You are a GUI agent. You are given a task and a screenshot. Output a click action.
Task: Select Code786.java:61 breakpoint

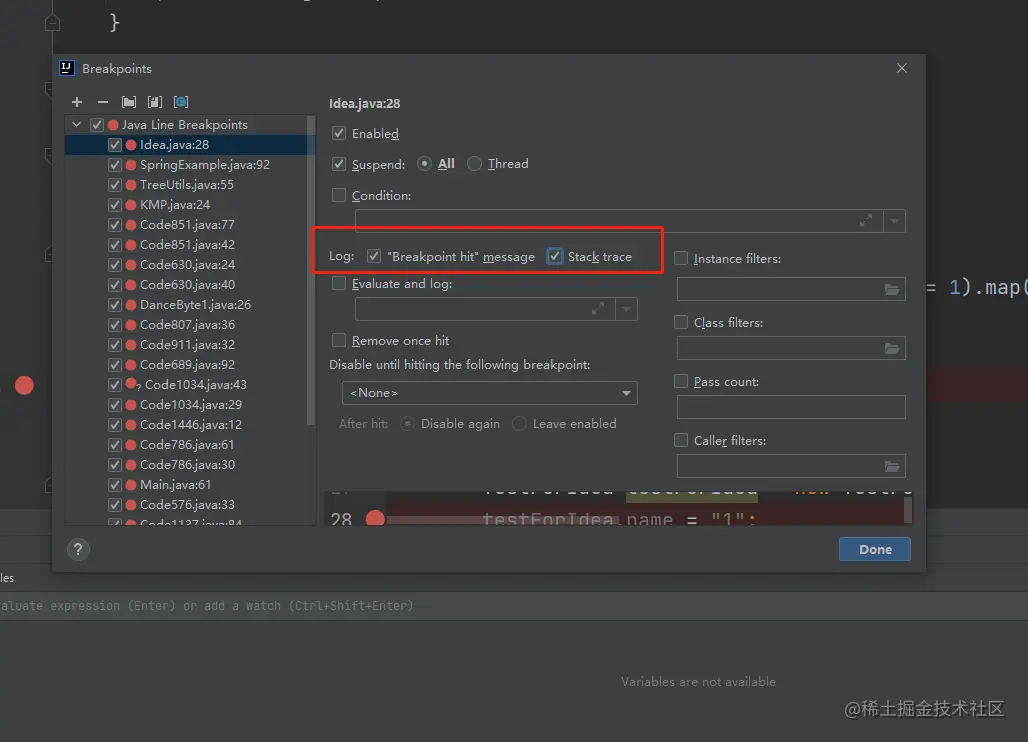[x=187, y=445]
